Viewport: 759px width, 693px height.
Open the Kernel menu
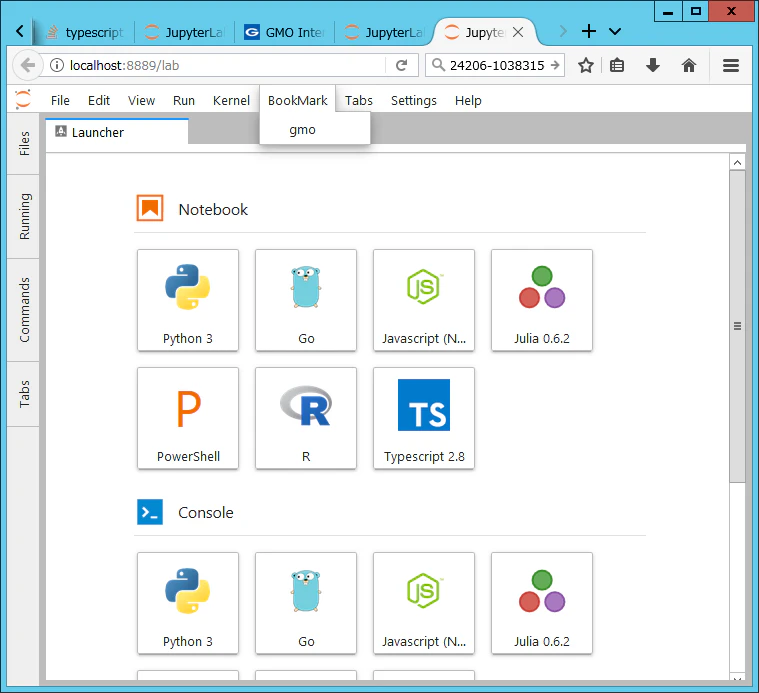[231, 101]
